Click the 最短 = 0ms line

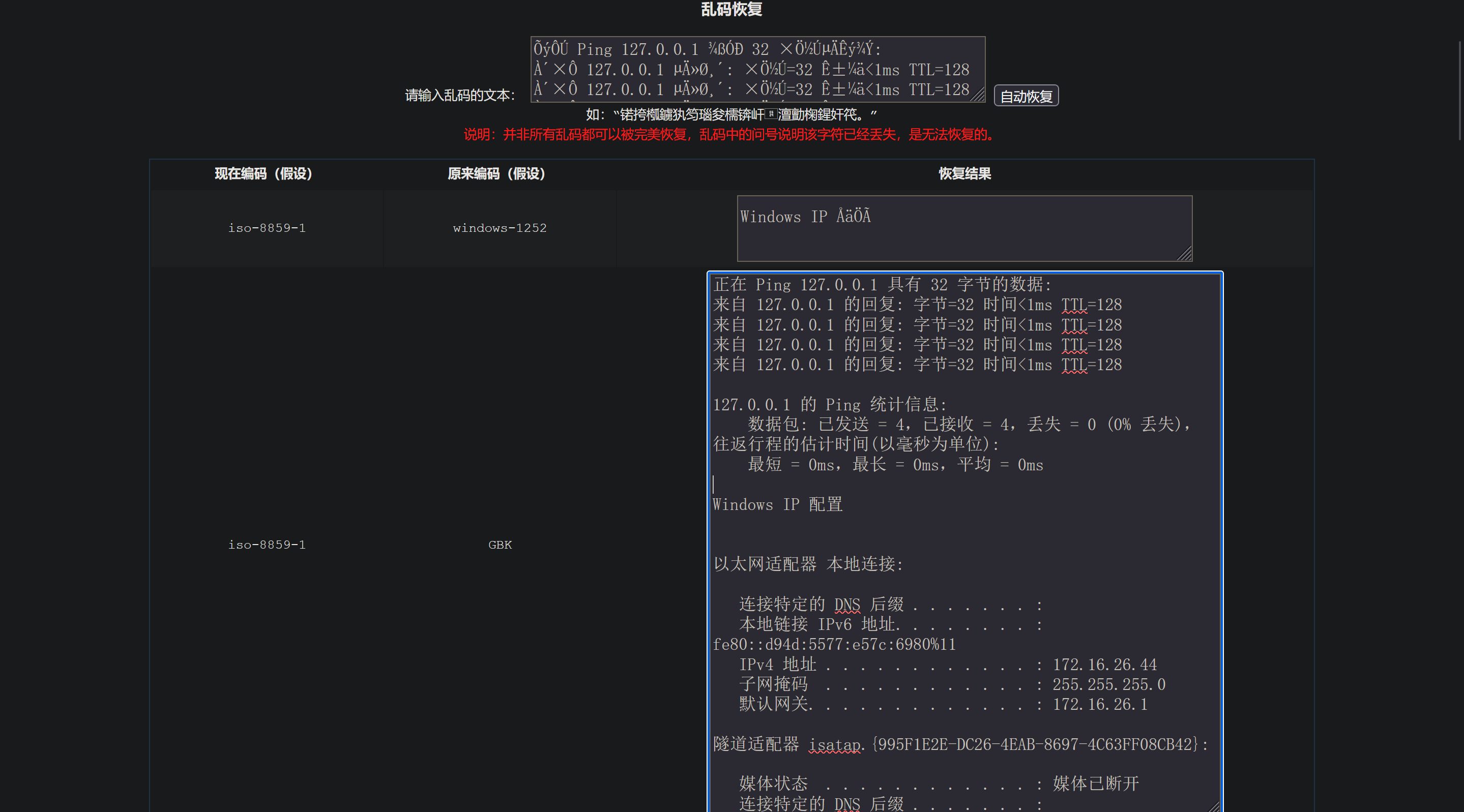pyautogui.click(x=895, y=465)
